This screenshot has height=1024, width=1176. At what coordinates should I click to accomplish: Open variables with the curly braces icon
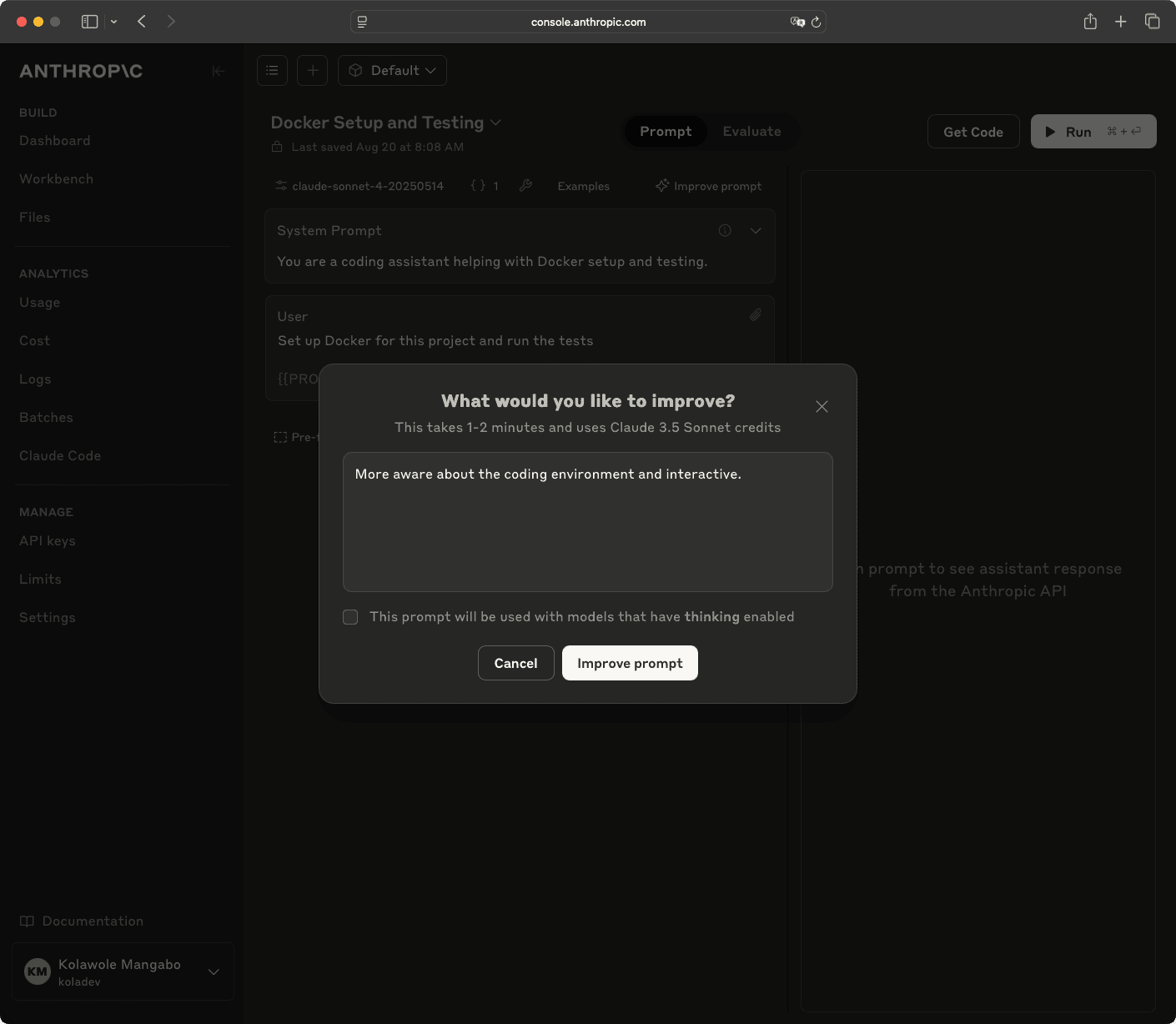pos(480,185)
